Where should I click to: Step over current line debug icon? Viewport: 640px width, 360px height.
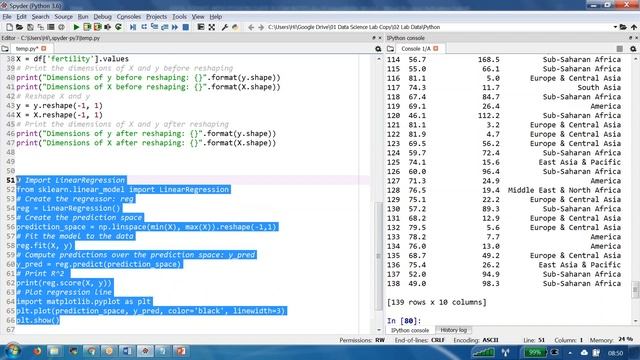point(144,27)
